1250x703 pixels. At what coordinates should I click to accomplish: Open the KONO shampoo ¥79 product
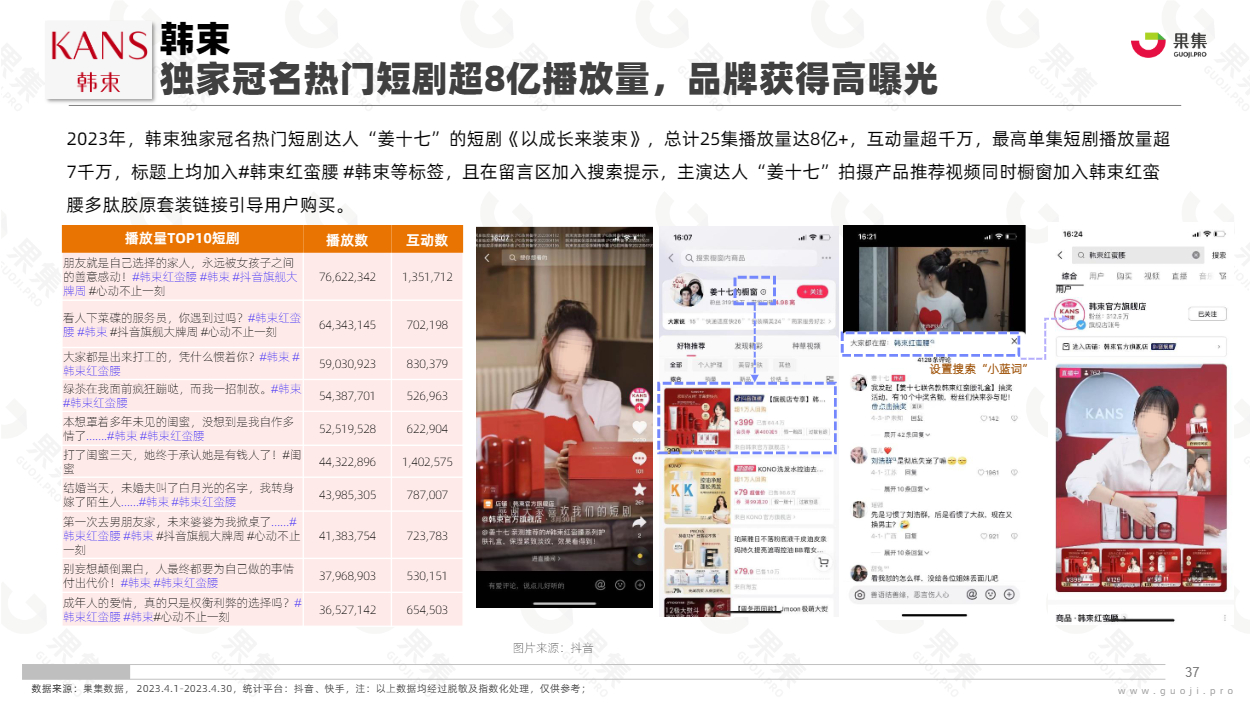coord(749,489)
